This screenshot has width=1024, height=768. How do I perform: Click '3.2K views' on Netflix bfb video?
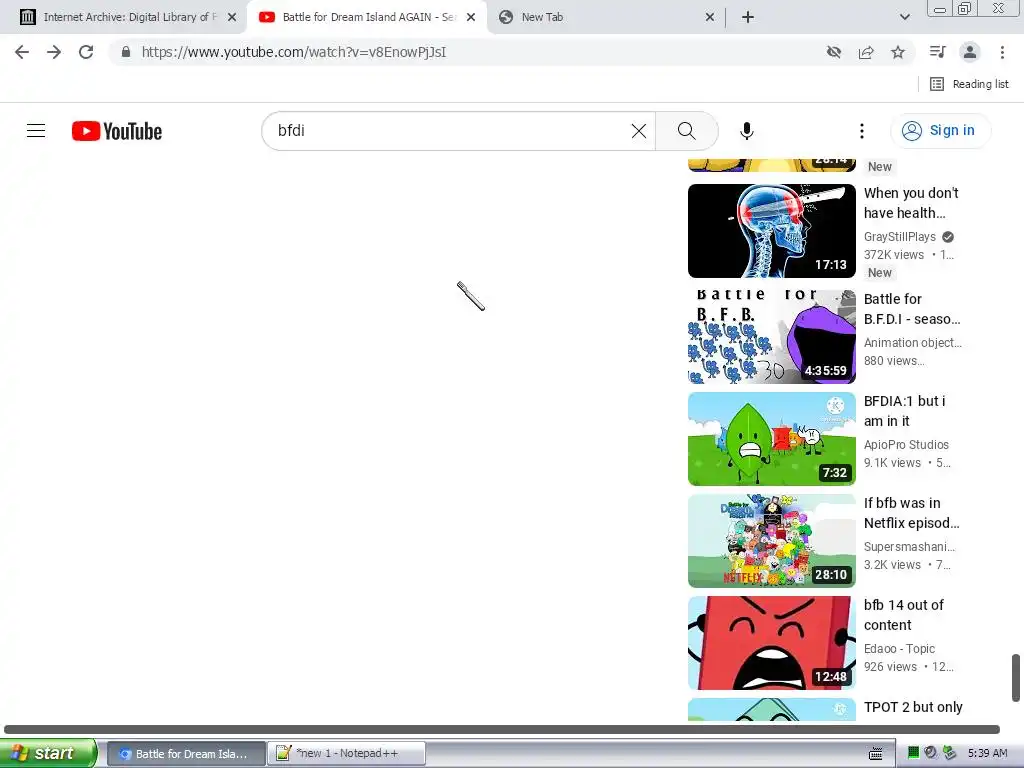point(892,564)
